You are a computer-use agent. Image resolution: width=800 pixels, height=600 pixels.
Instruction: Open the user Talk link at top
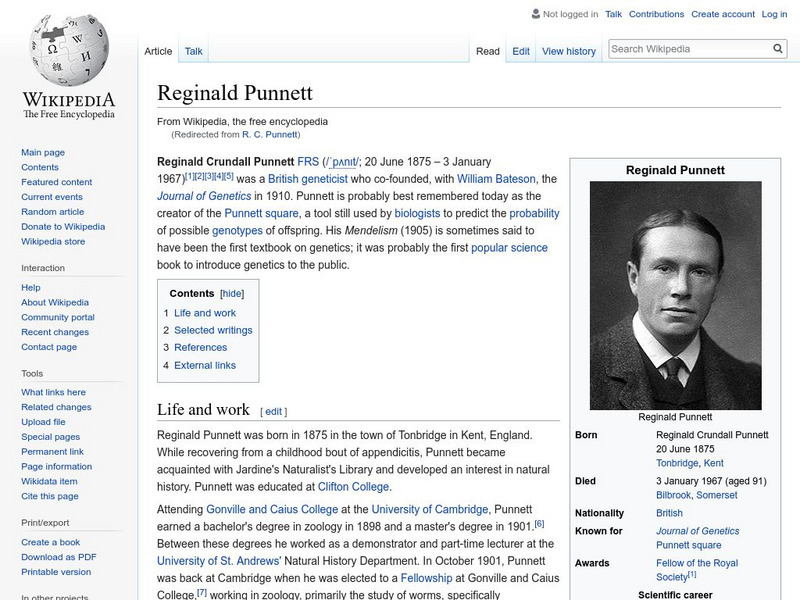pos(613,14)
